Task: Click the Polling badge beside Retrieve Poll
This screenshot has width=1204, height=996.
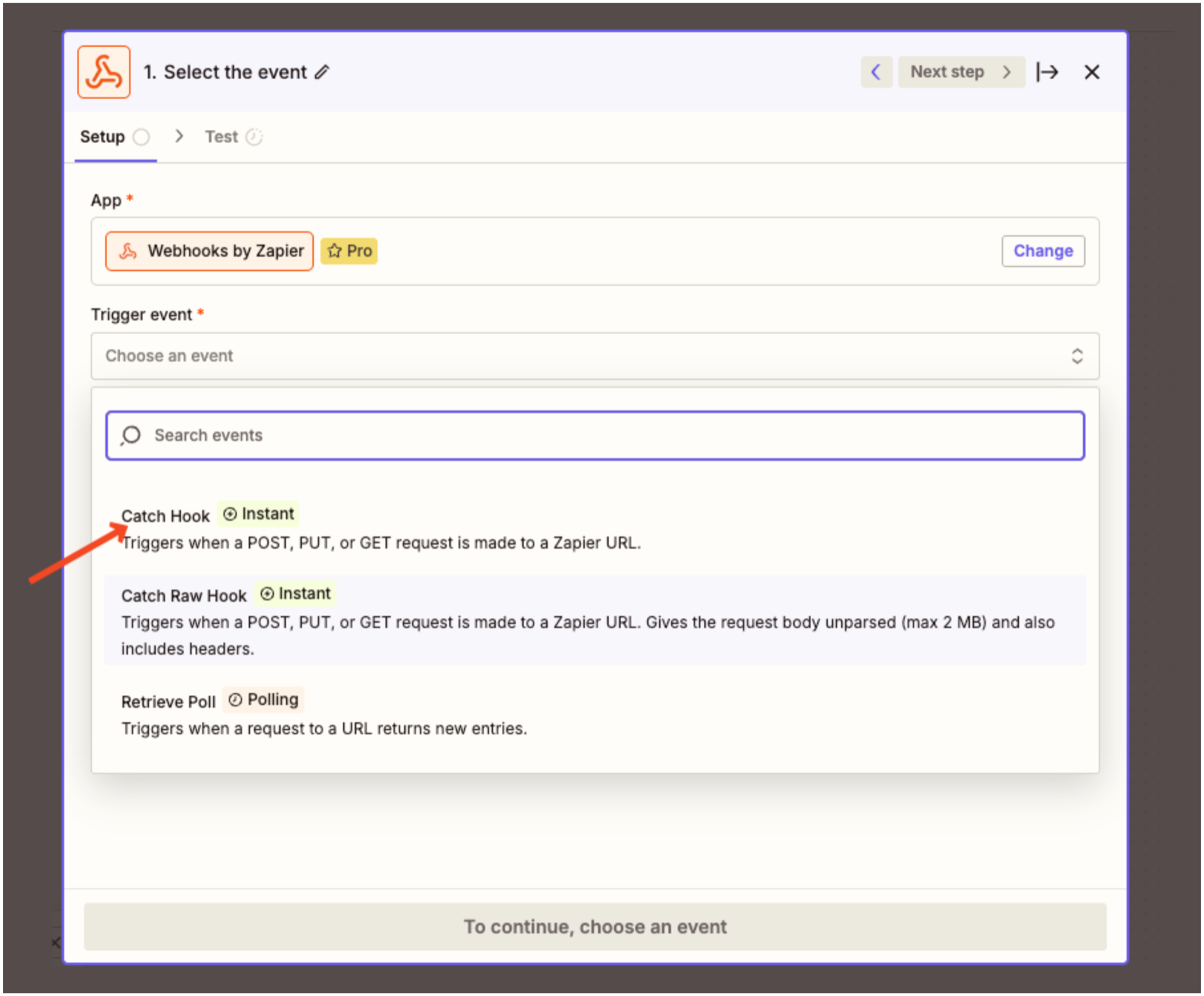Action: tap(263, 700)
